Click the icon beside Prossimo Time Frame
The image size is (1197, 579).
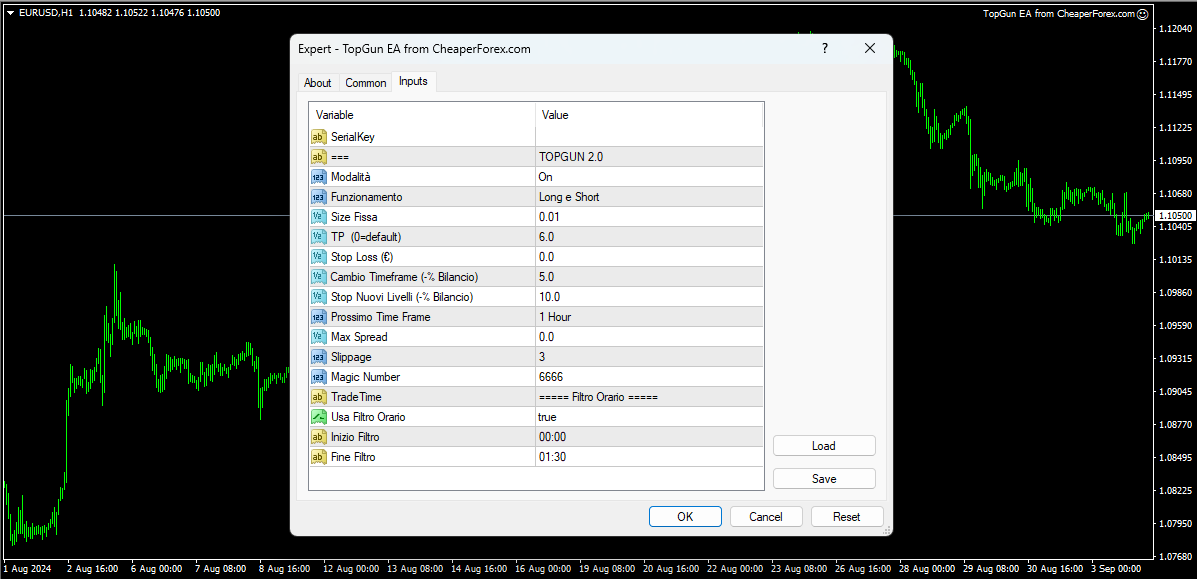pyautogui.click(x=319, y=317)
